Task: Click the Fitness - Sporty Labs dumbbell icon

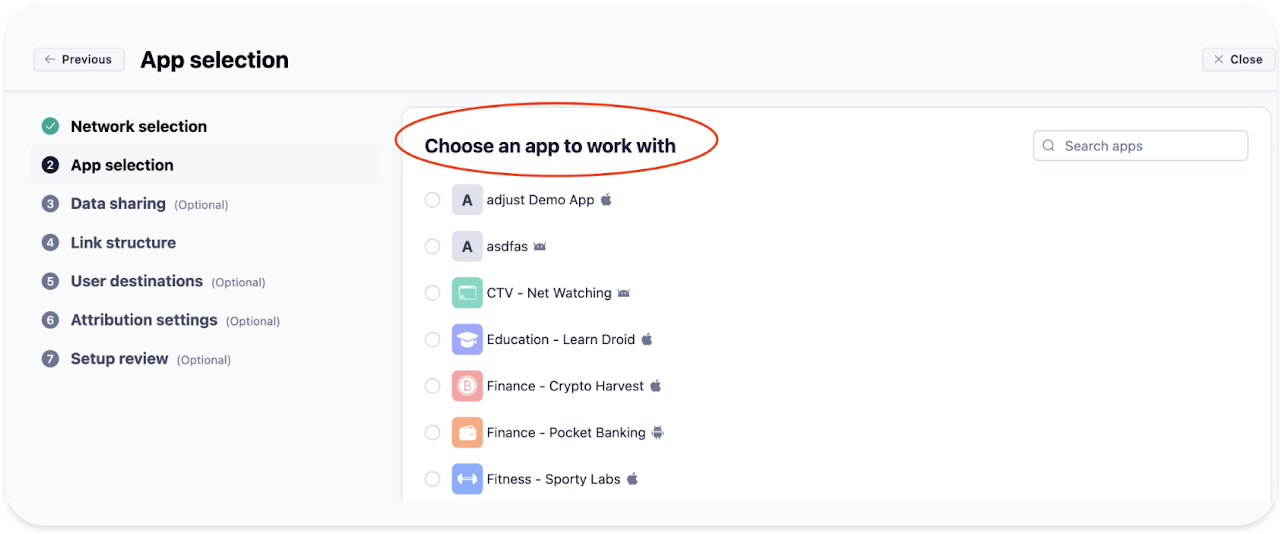Action: [467, 479]
